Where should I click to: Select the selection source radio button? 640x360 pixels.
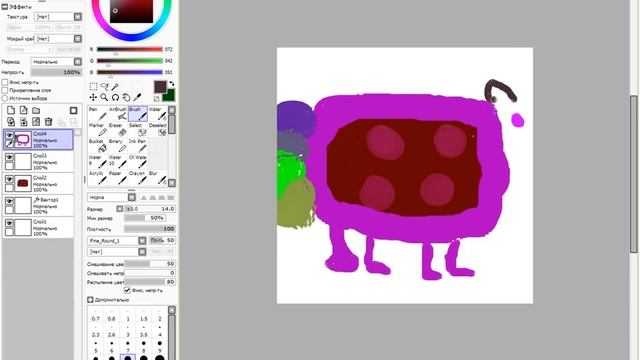point(5,98)
